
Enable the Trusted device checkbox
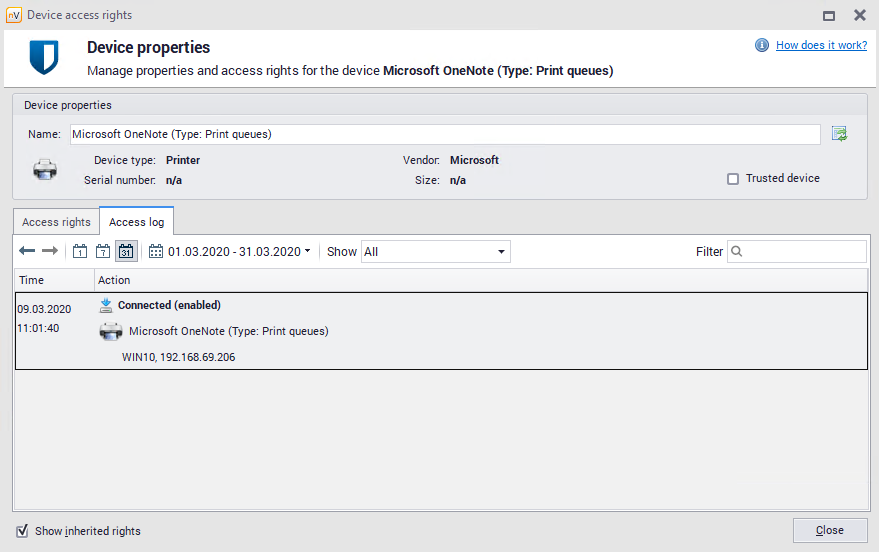[733, 179]
